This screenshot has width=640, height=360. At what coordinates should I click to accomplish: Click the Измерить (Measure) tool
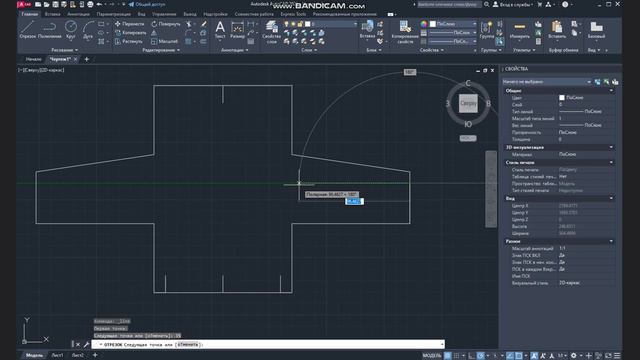[x=520, y=29]
